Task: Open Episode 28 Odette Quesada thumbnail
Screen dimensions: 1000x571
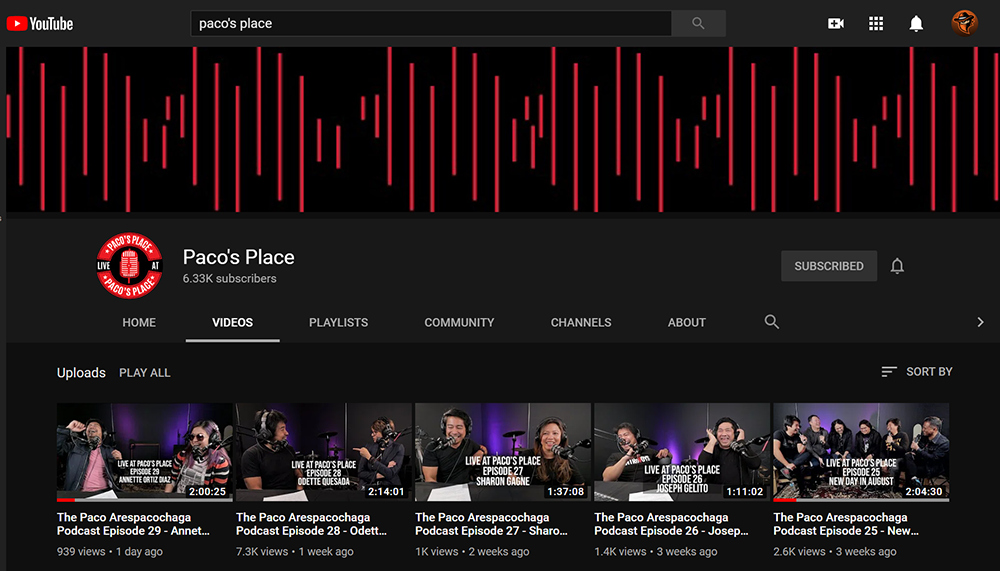Action: (x=324, y=452)
